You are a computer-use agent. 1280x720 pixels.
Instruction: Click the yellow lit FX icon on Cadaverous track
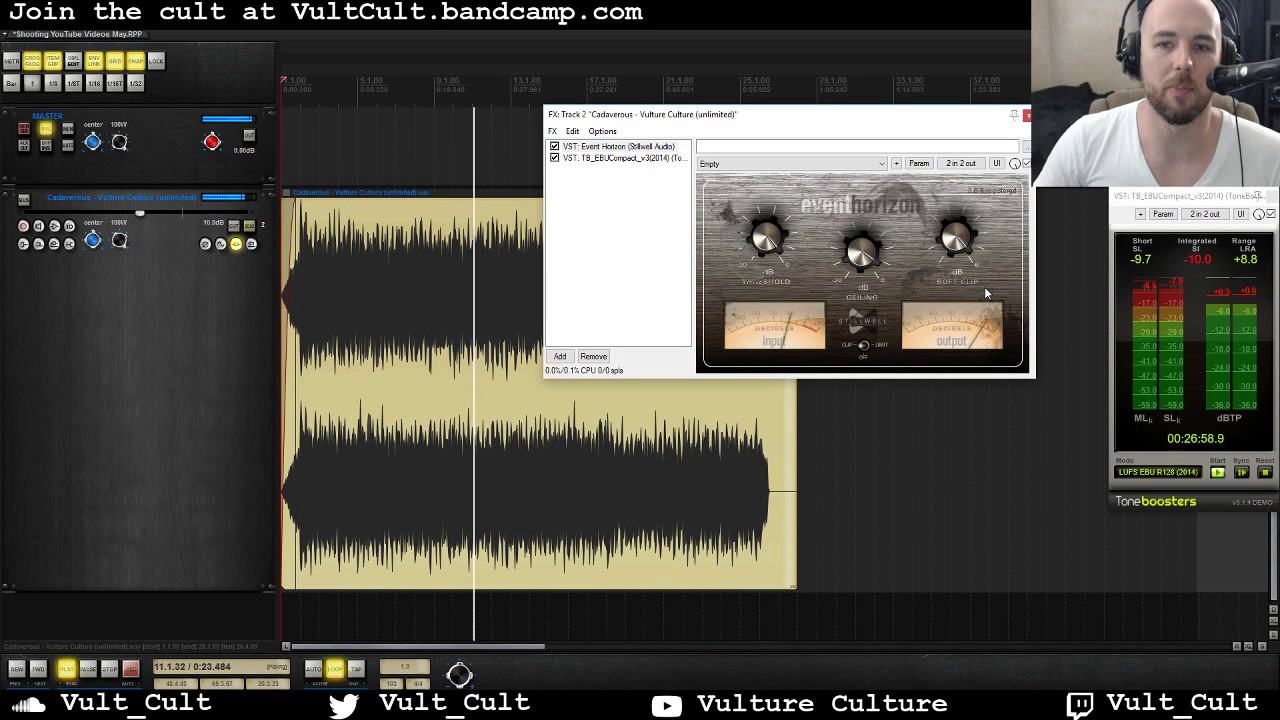(236, 244)
